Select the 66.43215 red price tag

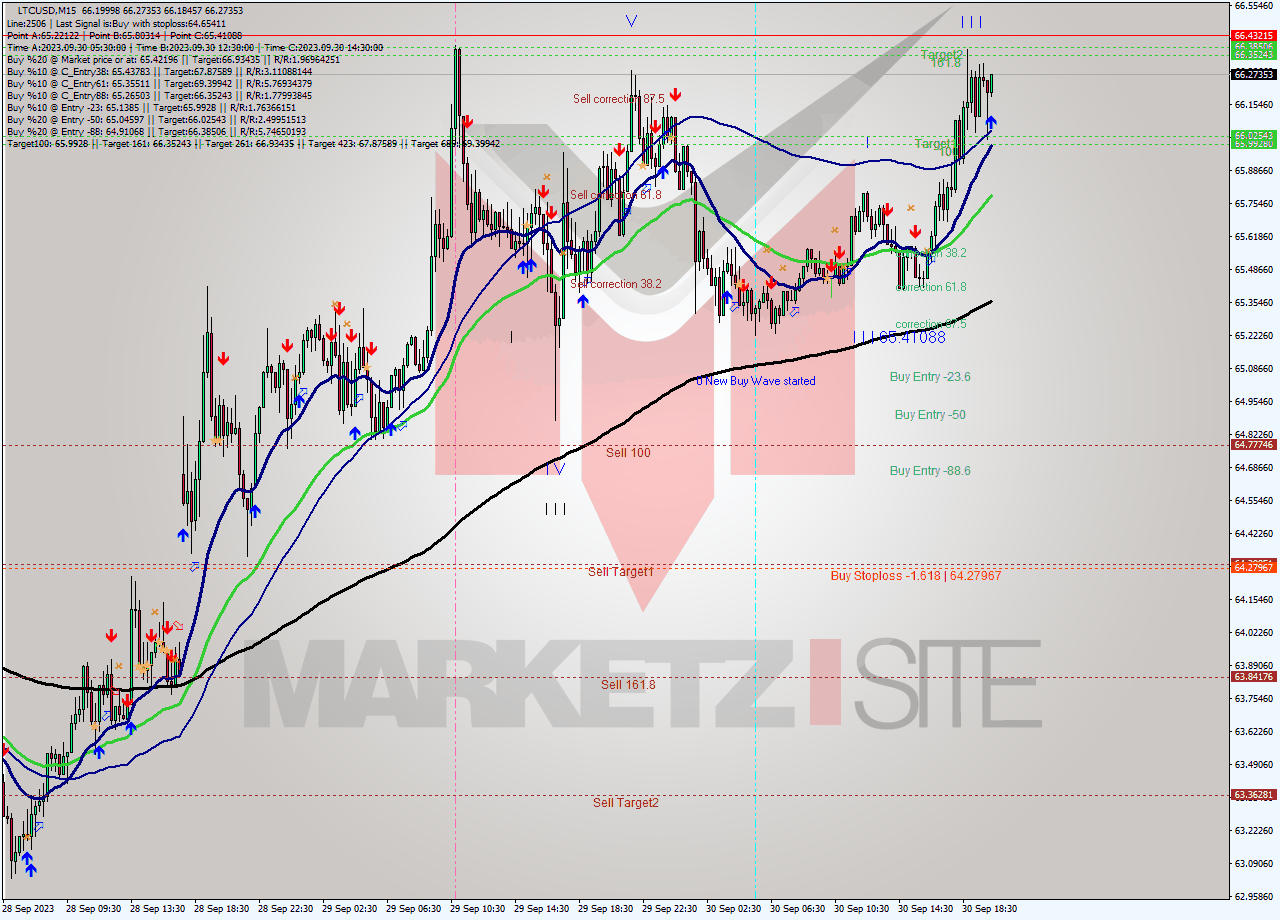click(x=1253, y=36)
